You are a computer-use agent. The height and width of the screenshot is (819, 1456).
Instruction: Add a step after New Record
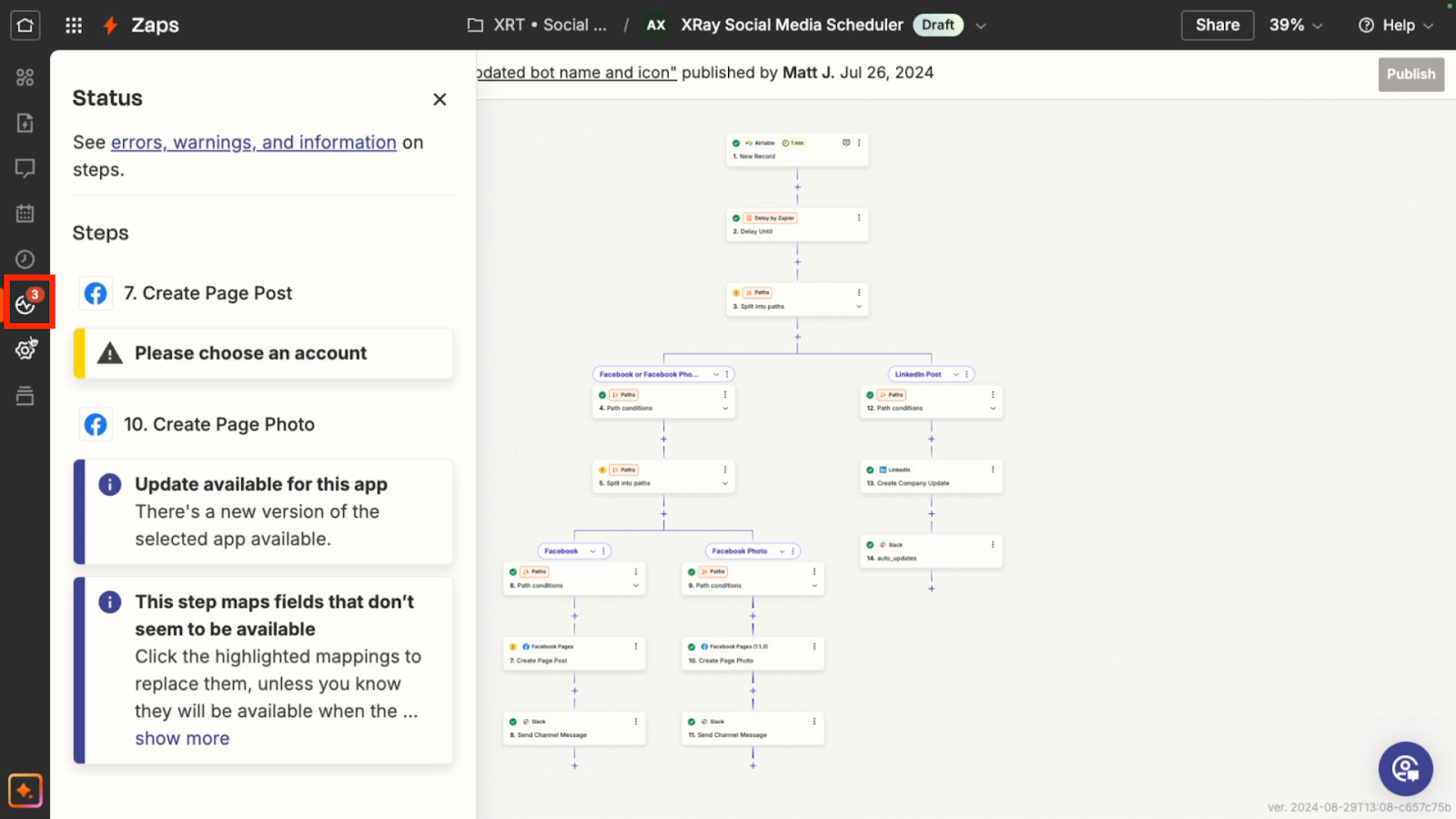(797, 187)
